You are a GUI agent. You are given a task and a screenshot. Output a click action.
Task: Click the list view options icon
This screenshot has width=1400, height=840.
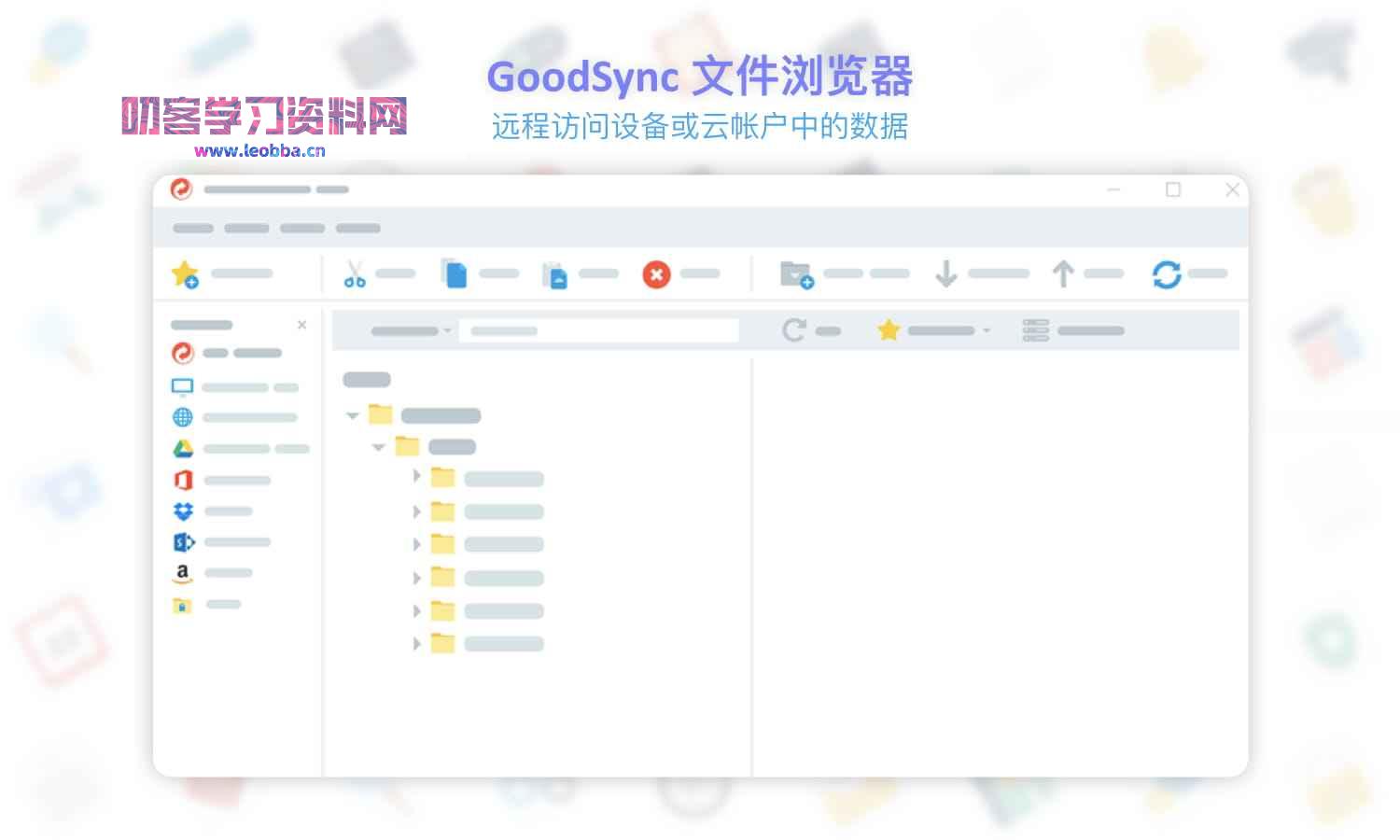1035,330
